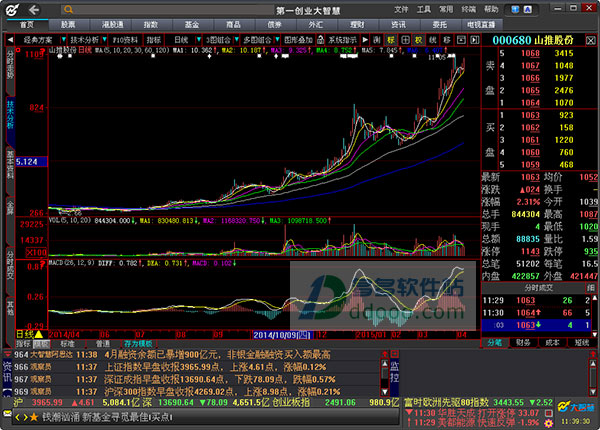Click the mail envelope icon bottom-left
600x430 pixels.
(x=7, y=414)
